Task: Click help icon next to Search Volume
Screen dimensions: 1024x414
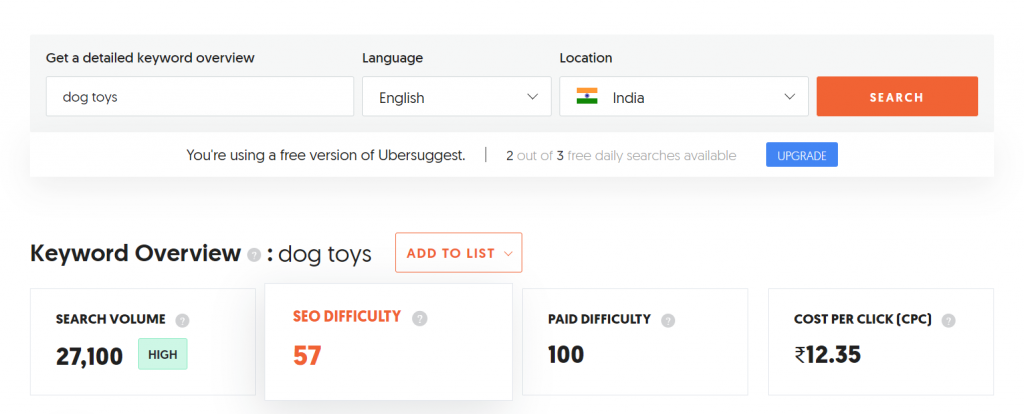Action: [183, 321]
